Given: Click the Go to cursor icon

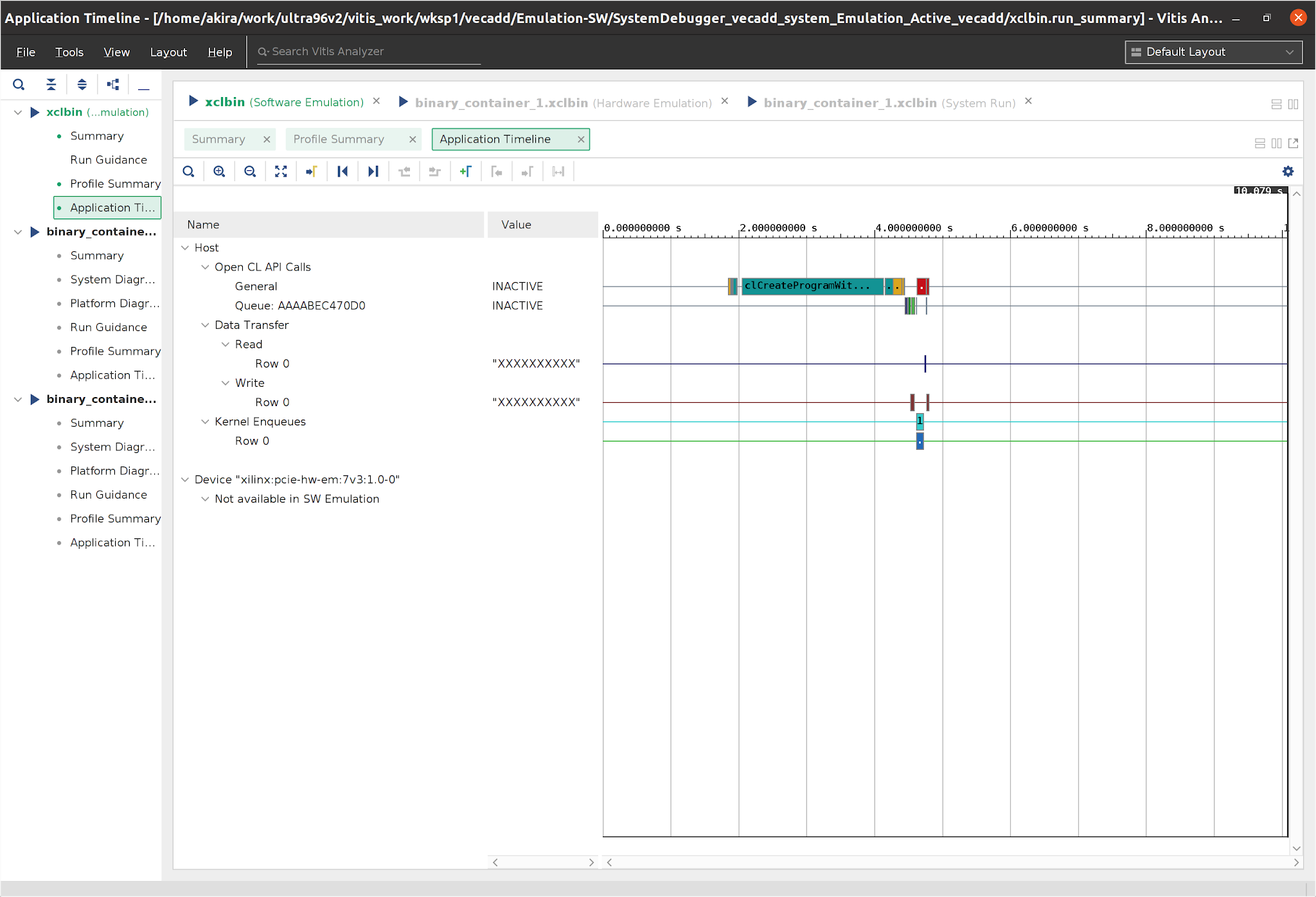Looking at the screenshot, I should point(312,172).
